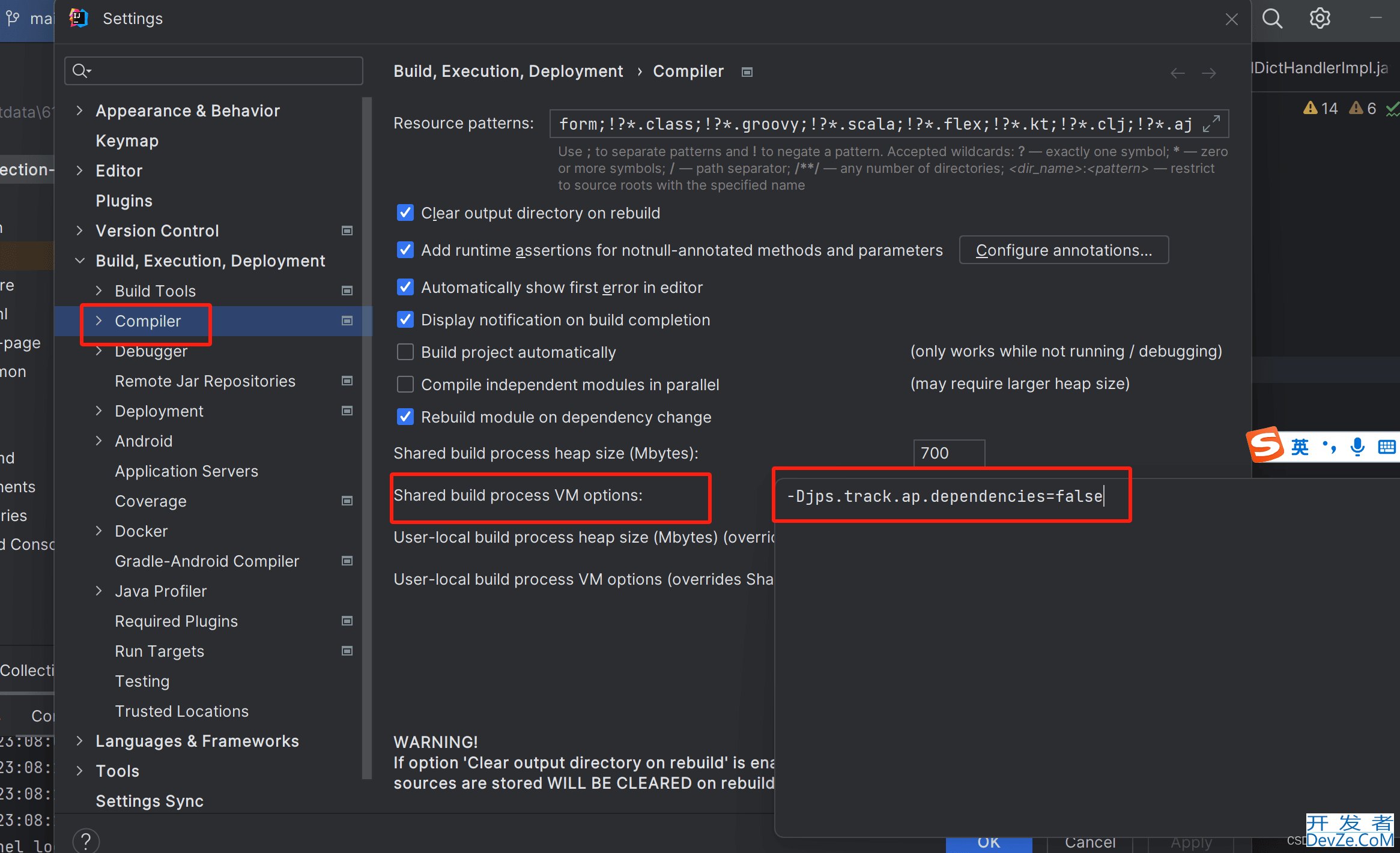Open Settings Sync page
1400x853 pixels.
[x=150, y=801]
